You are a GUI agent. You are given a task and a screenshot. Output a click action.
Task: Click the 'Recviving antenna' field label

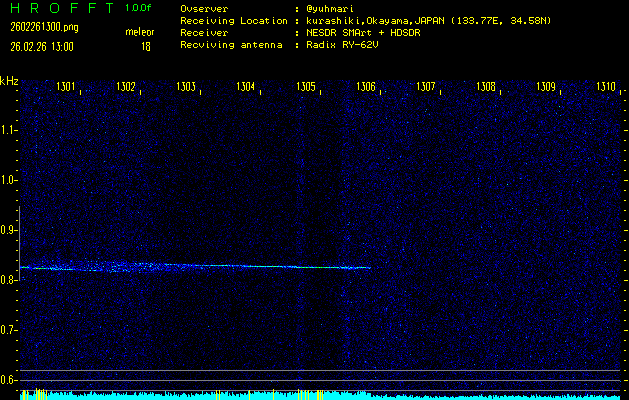click(231, 45)
